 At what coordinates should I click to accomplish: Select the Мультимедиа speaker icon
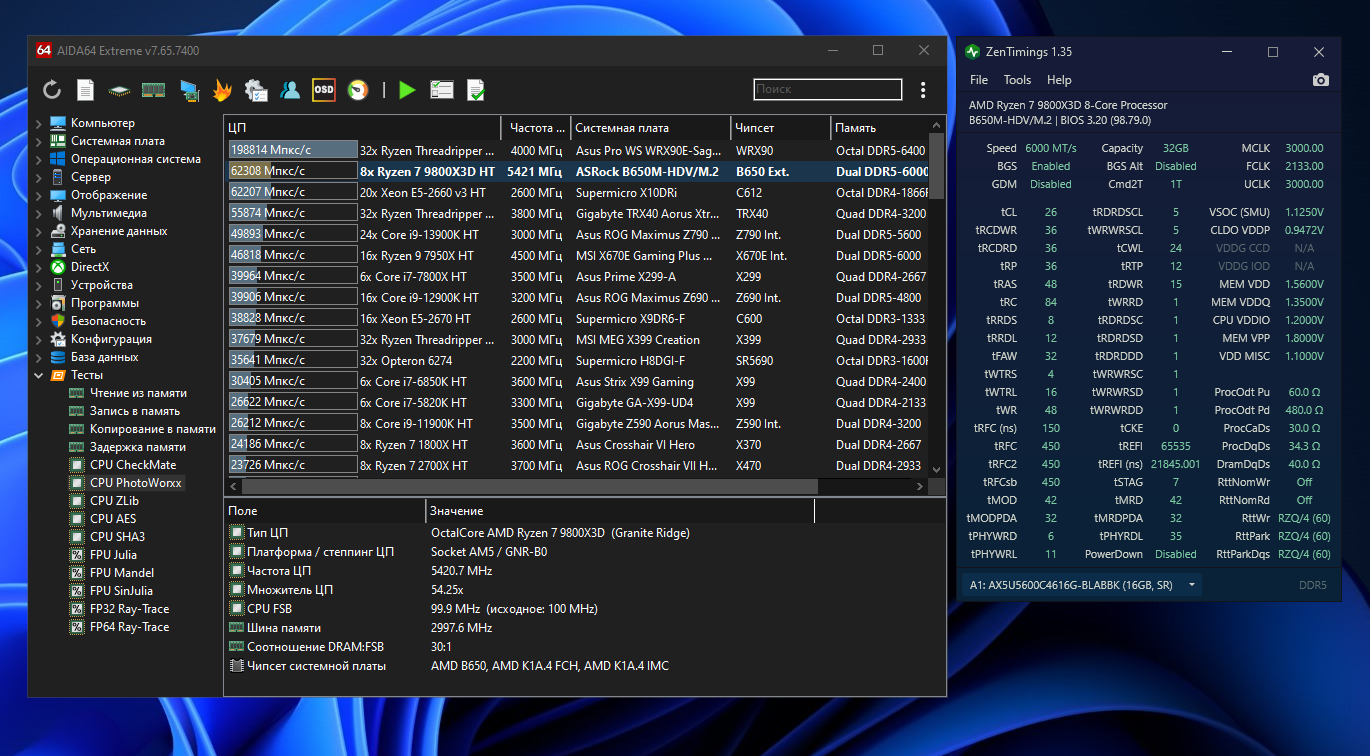point(58,213)
